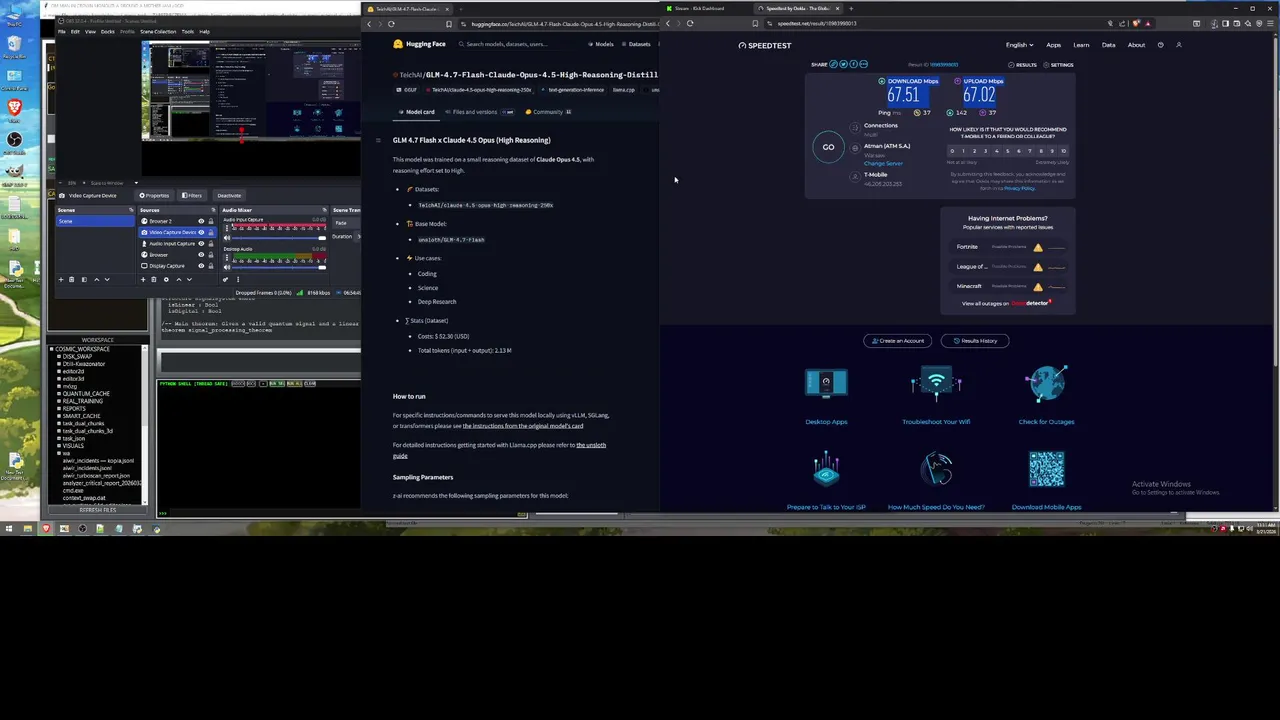Screen dimensions: 1280x720
Task: Reload the Hugging Face page
Action: [391, 24]
